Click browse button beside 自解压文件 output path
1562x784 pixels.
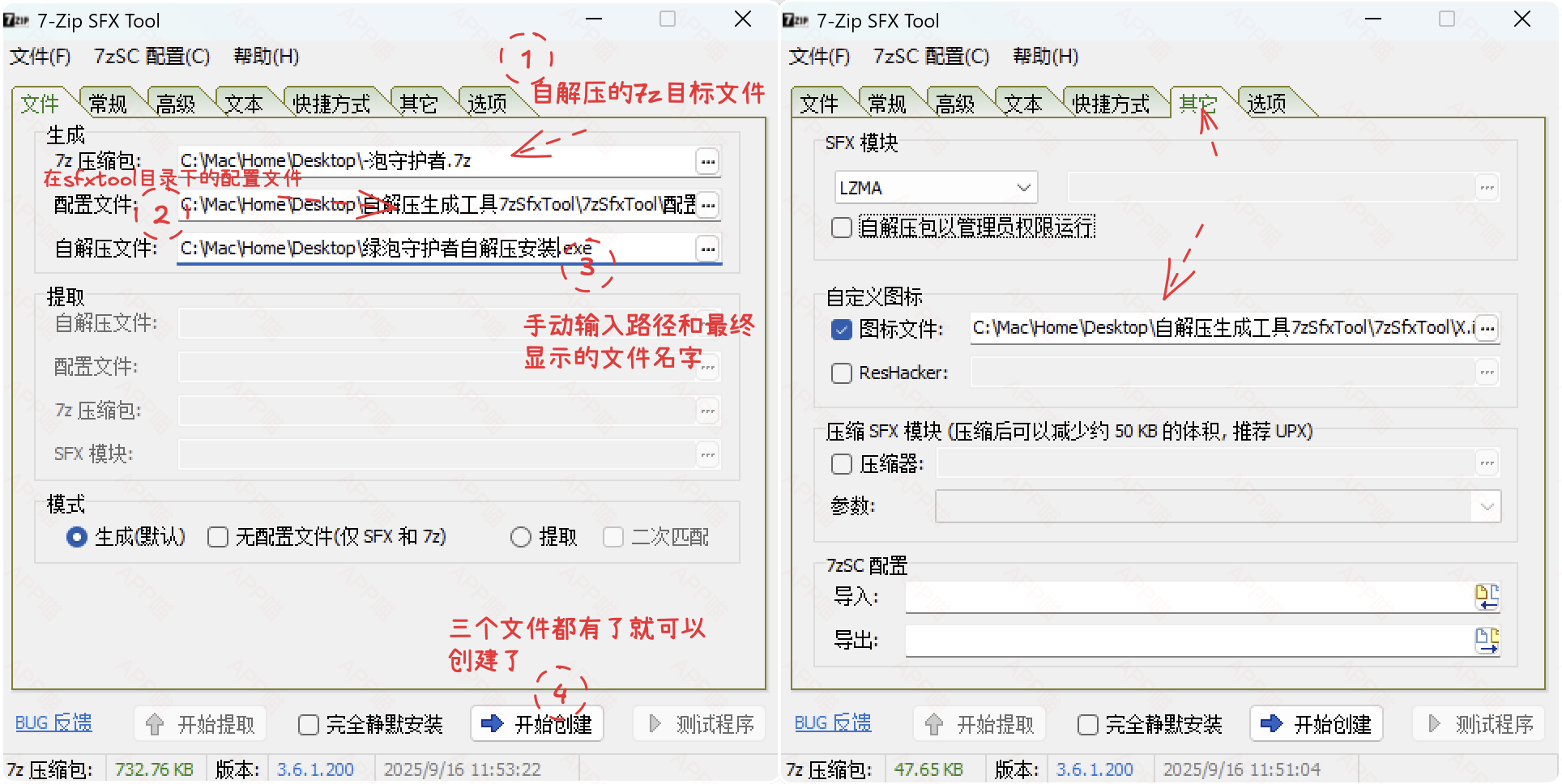coord(707,249)
